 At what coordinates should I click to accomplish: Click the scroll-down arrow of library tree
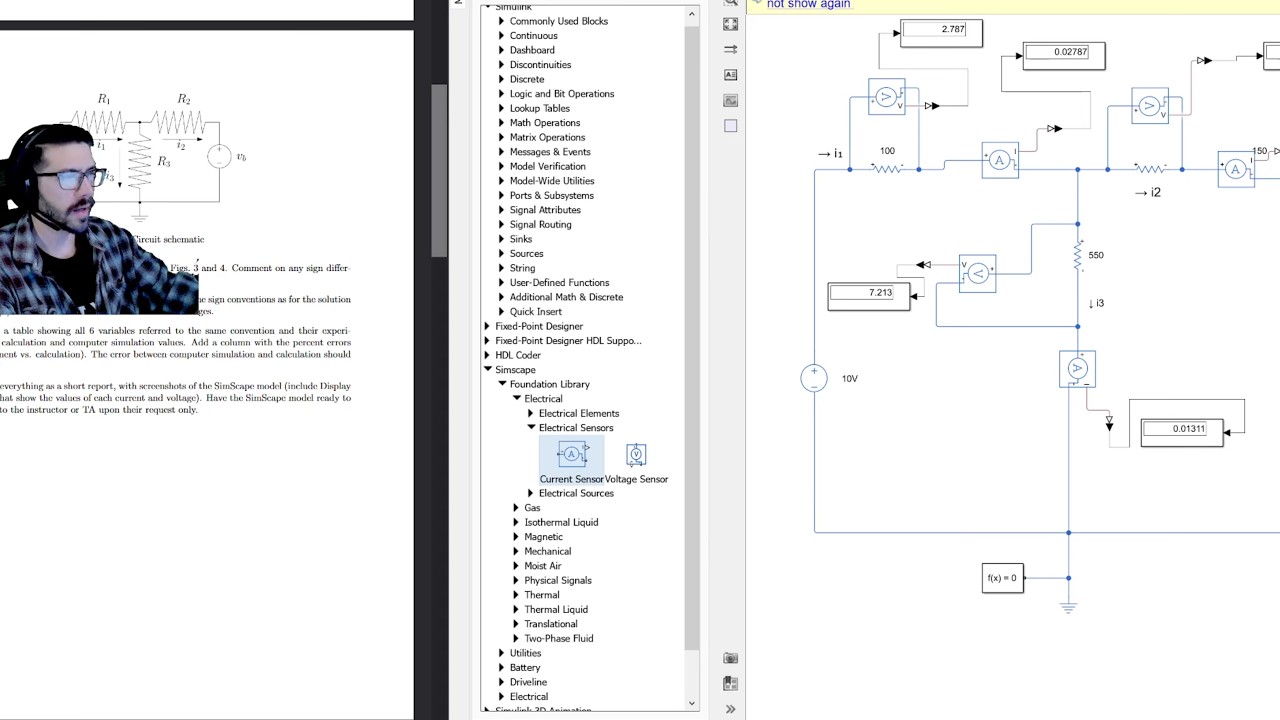point(692,703)
